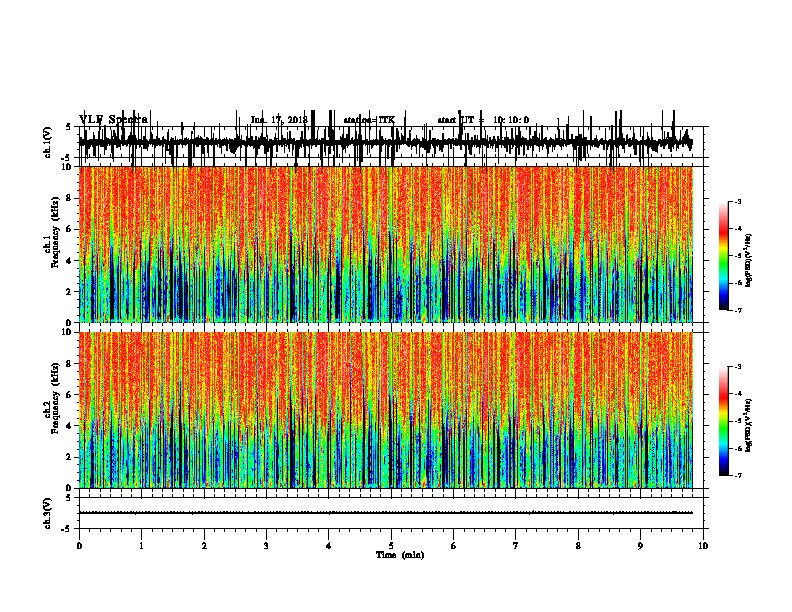Click the ch.2 spectrogram panel

coord(385,410)
